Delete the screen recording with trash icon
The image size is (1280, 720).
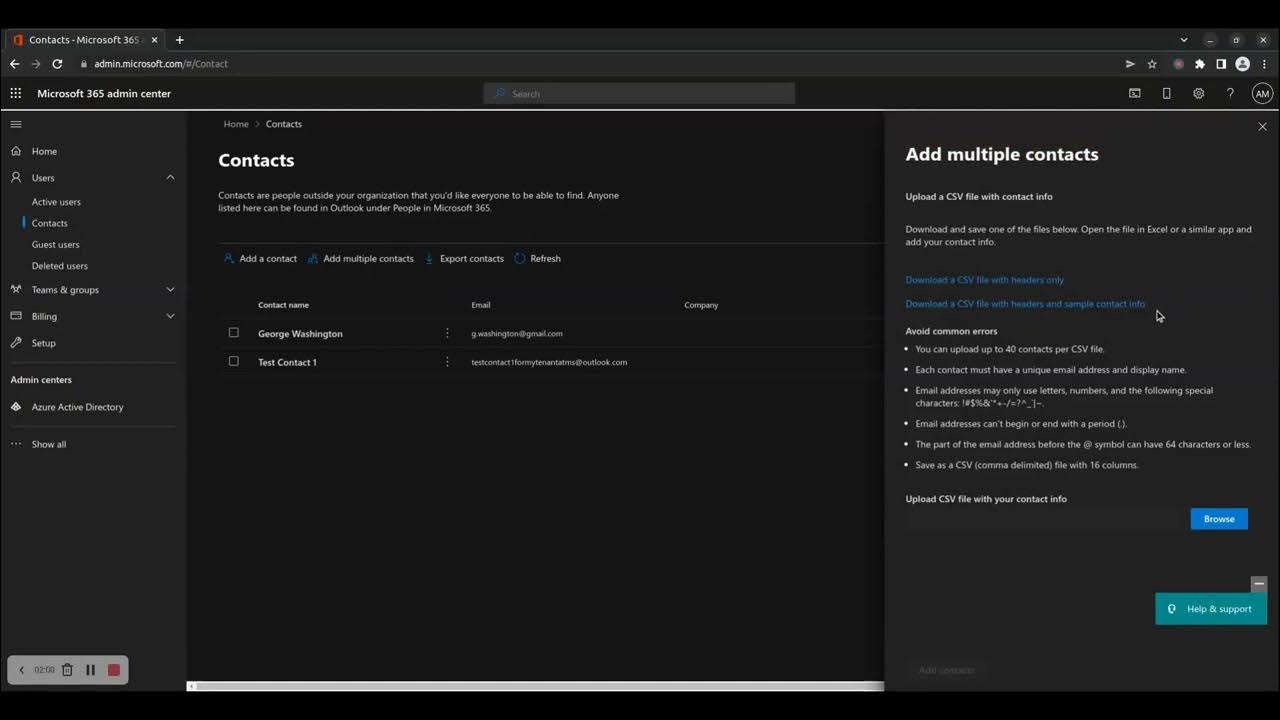[x=67, y=670]
